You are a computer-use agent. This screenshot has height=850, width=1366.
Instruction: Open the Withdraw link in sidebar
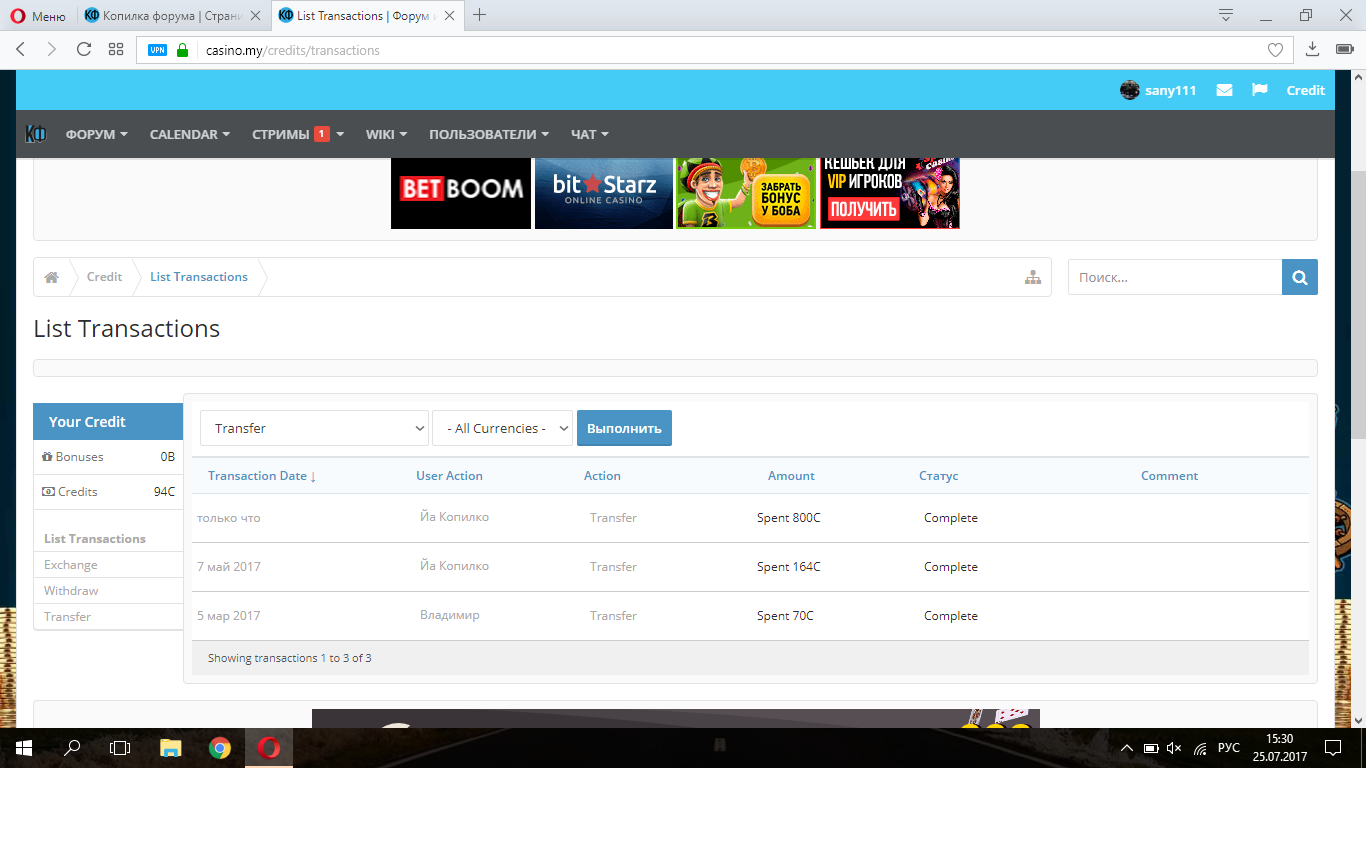[x=71, y=591]
